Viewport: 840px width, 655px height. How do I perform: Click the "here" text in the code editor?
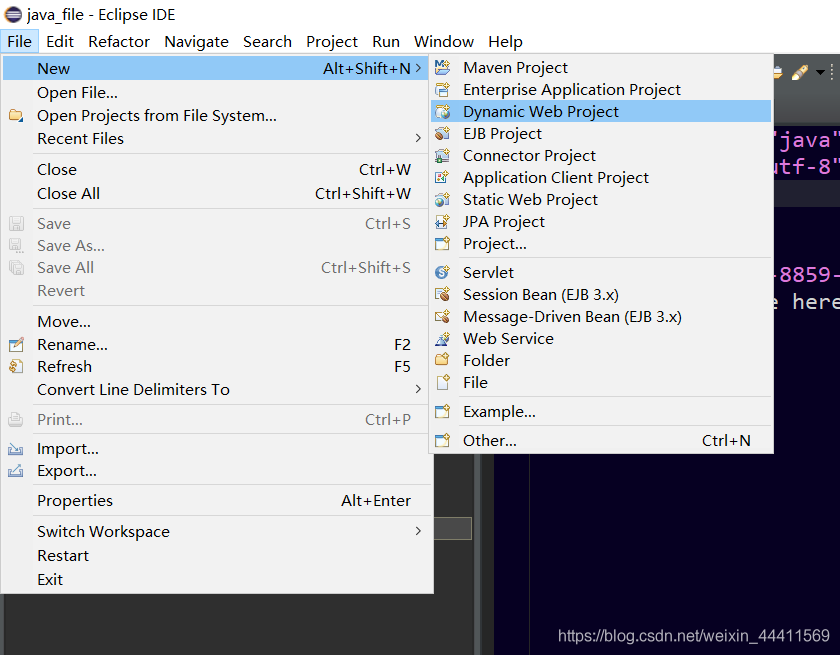(815, 302)
